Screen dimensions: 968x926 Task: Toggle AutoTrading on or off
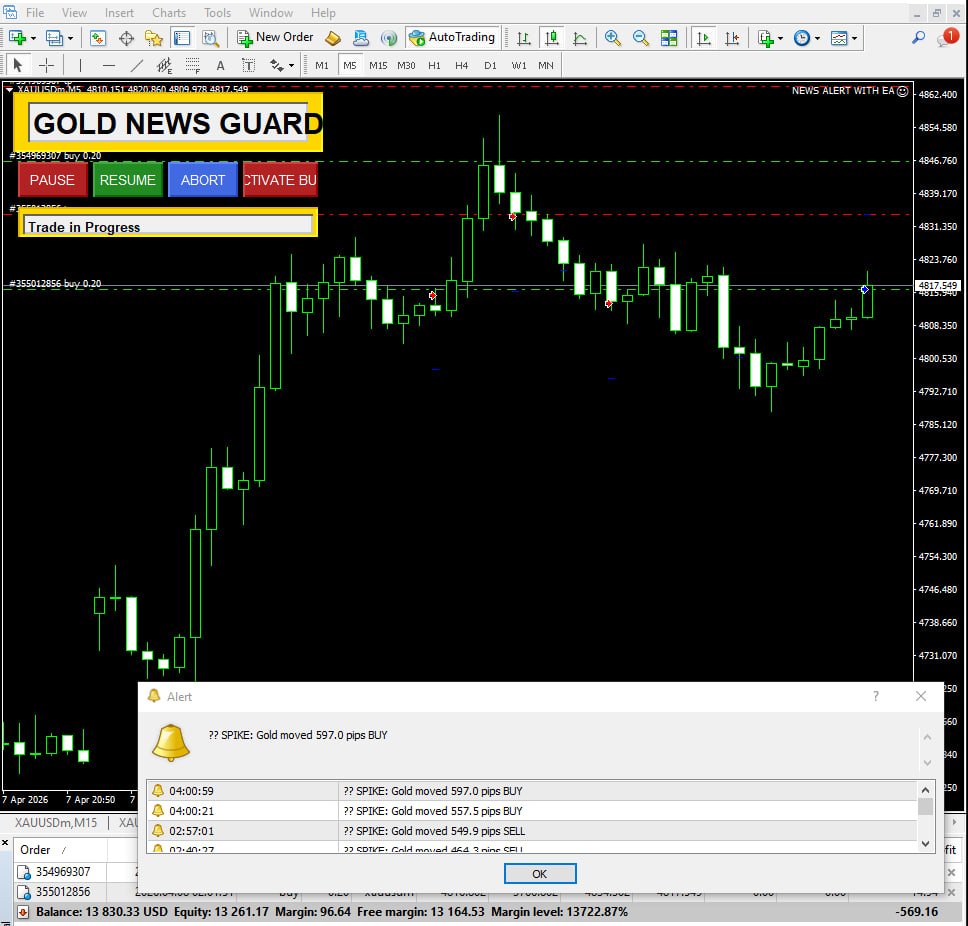pyautogui.click(x=452, y=38)
